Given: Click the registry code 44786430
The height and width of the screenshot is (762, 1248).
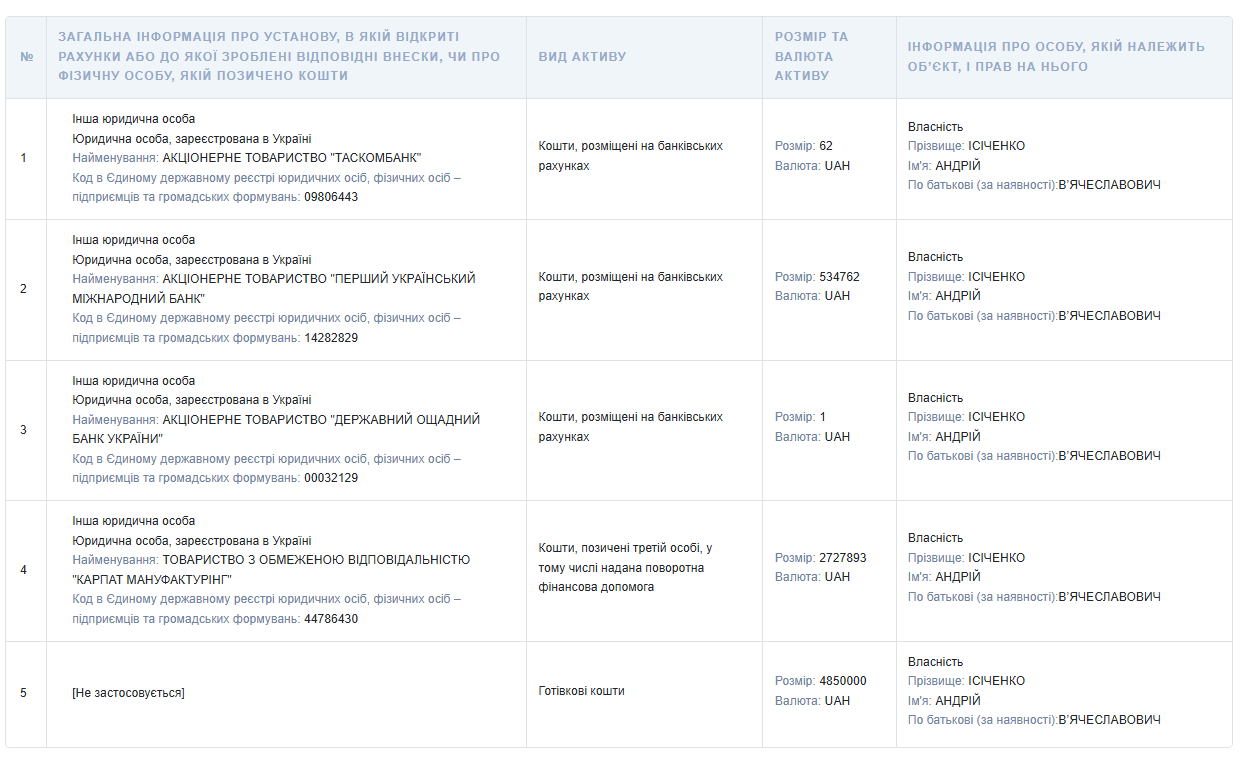Looking at the screenshot, I should [x=331, y=619].
